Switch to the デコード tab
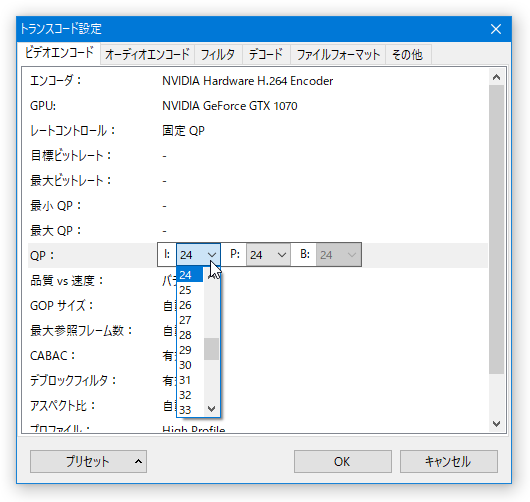The height and width of the screenshot is (502, 530). point(266,54)
